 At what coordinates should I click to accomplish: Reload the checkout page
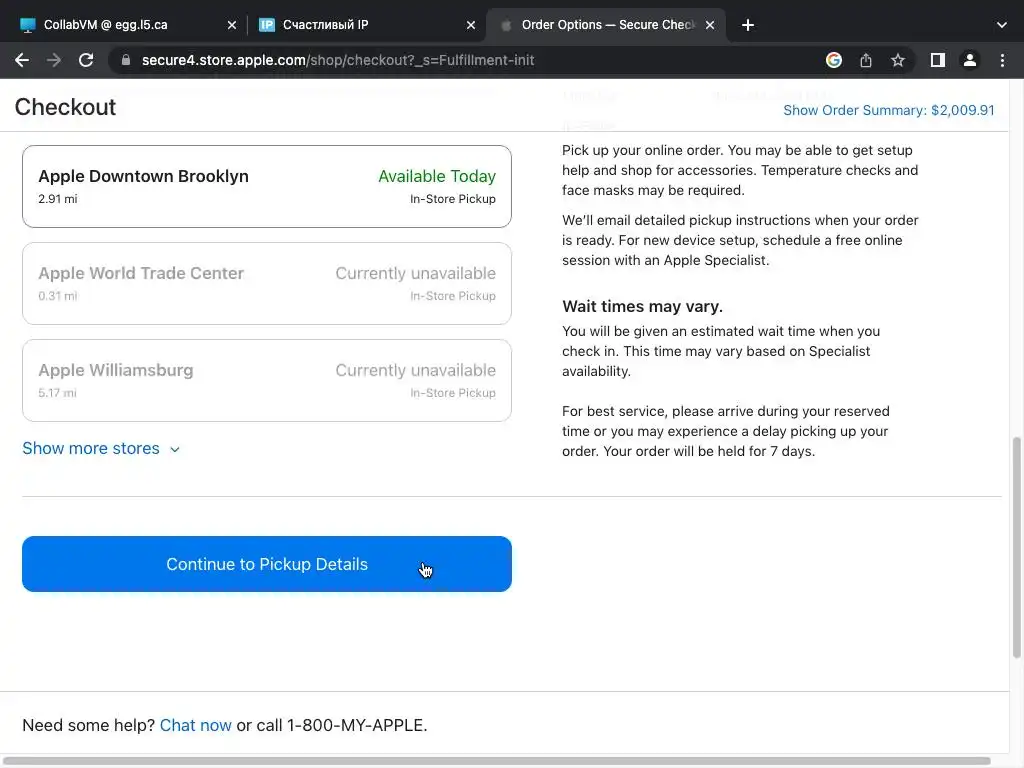tap(86, 60)
